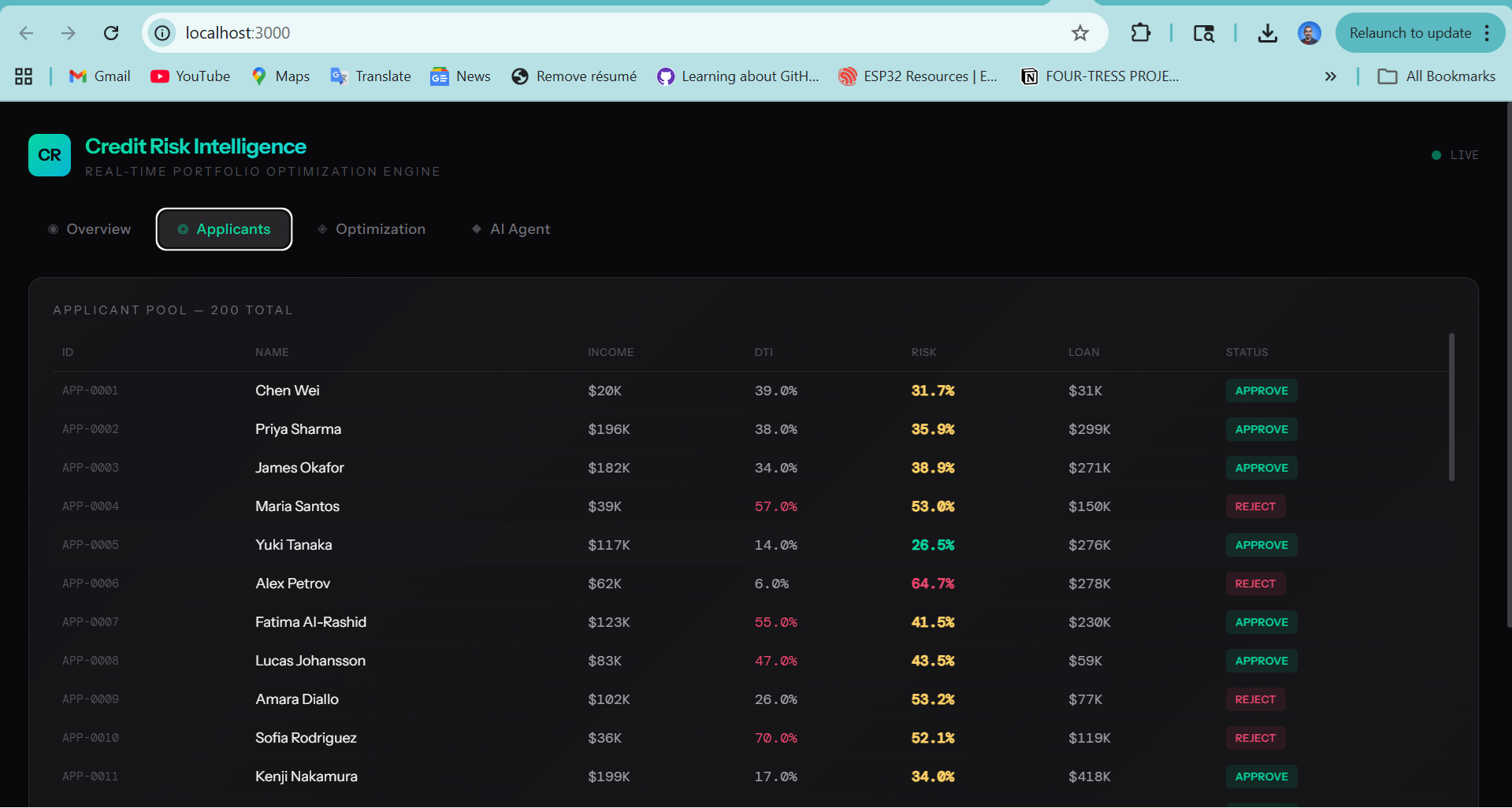This screenshot has width=1512, height=808.
Task: Click the Relaunch to update button
Action: [x=1410, y=33]
